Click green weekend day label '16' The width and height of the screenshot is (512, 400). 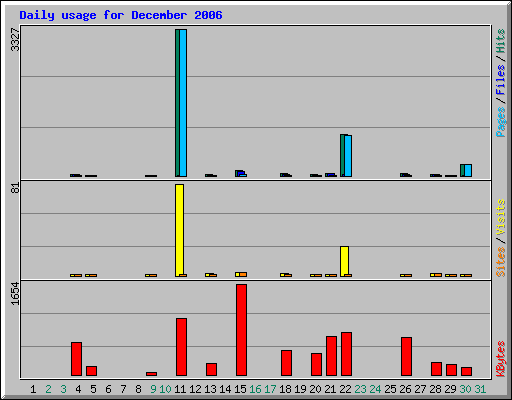(x=255, y=389)
